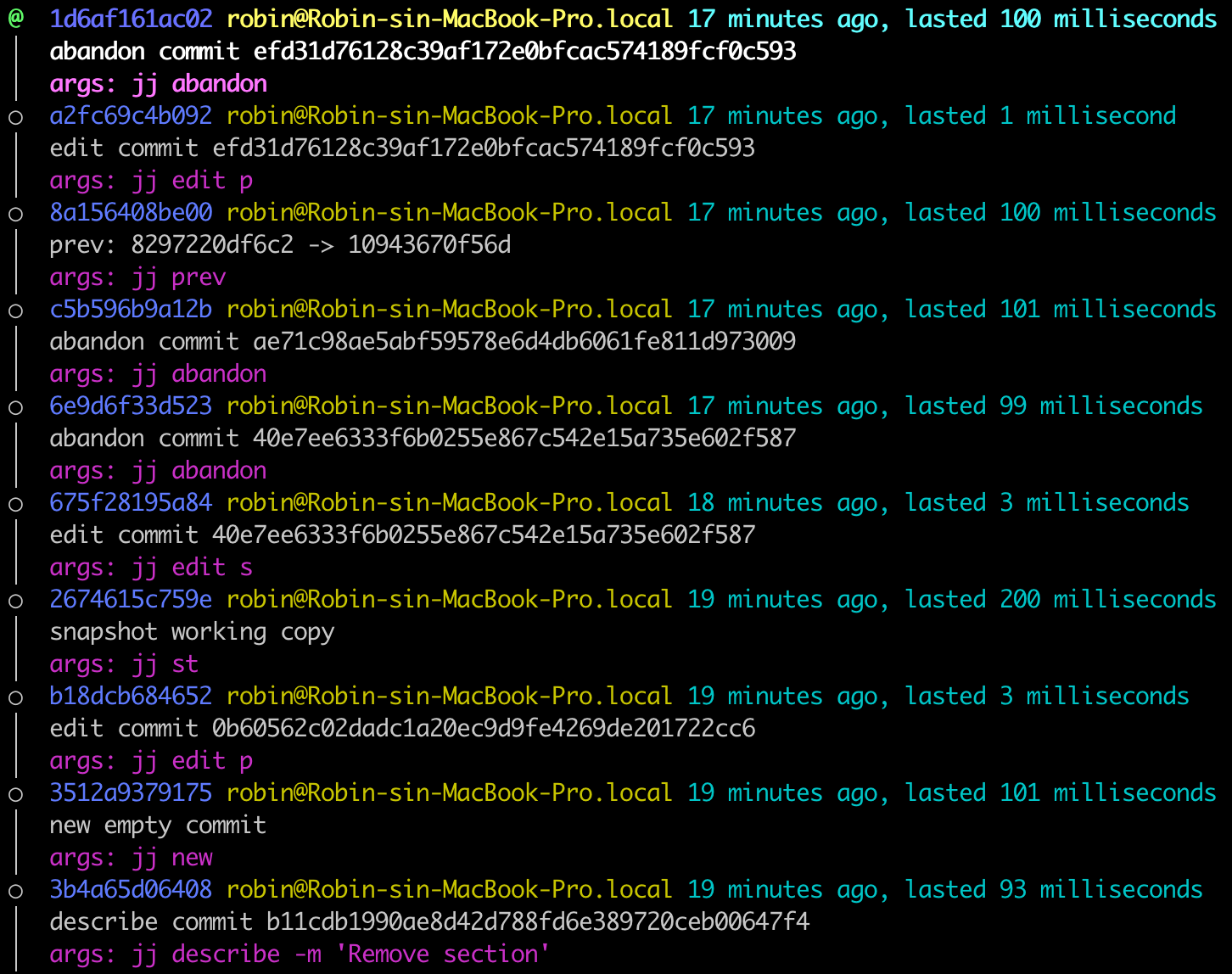Click the green @ current operation marker
Image resolution: width=1232 pixels, height=974 pixels.
click(x=15, y=20)
